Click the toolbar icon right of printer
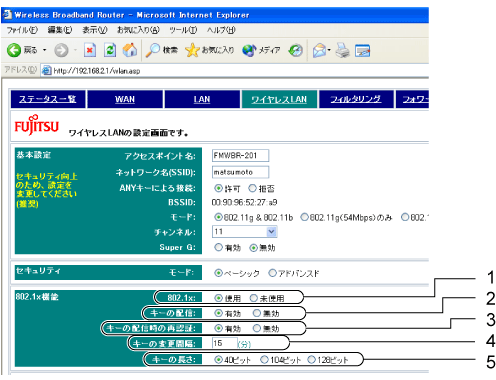This screenshot has height=380, width=496. coord(362,50)
